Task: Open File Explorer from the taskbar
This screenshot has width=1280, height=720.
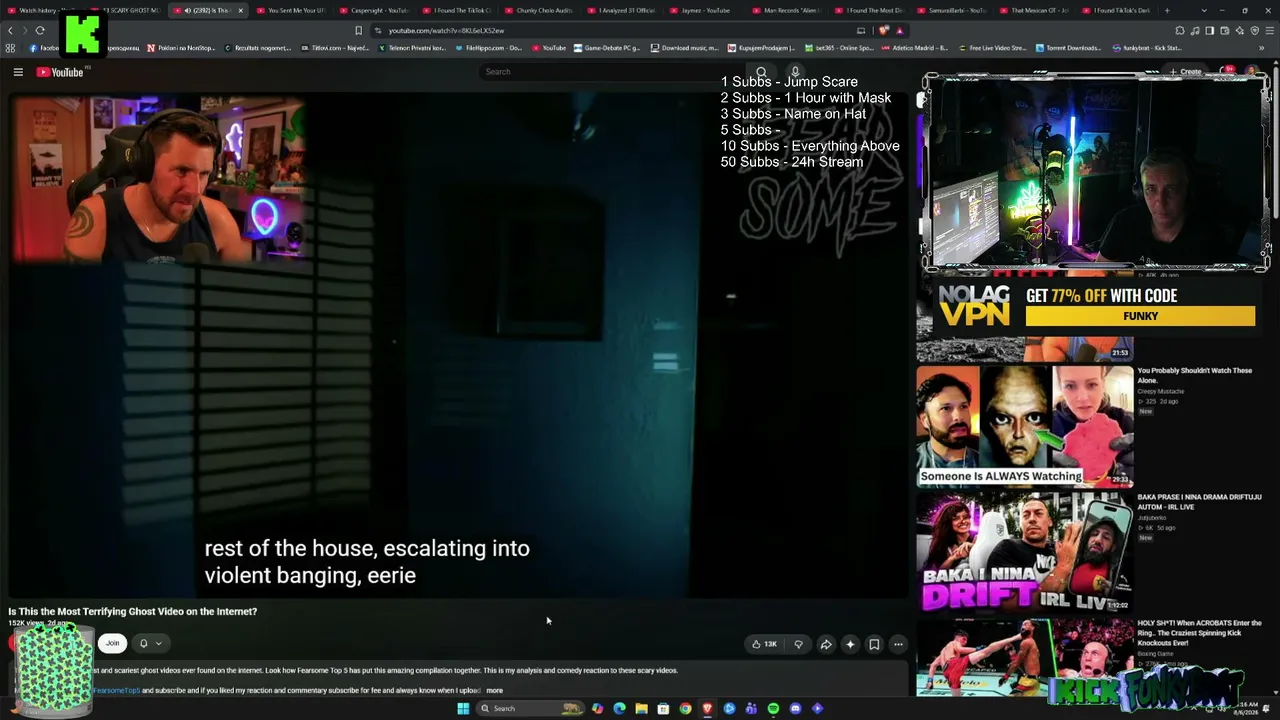Action: click(641, 709)
